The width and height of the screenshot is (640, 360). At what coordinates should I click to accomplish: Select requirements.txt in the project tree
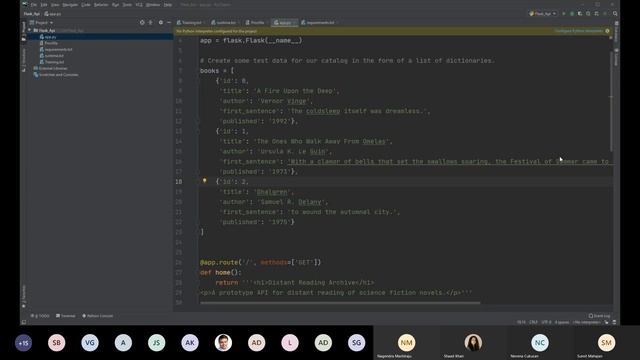coord(58,49)
